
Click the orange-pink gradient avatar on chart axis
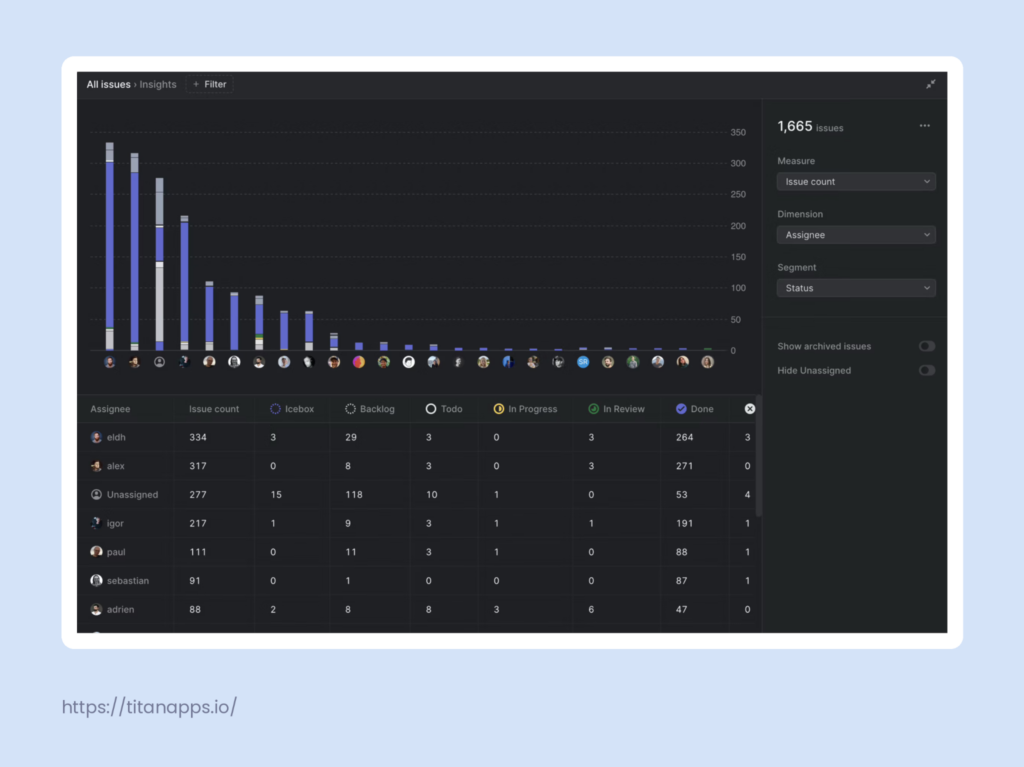[x=359, y=362]
